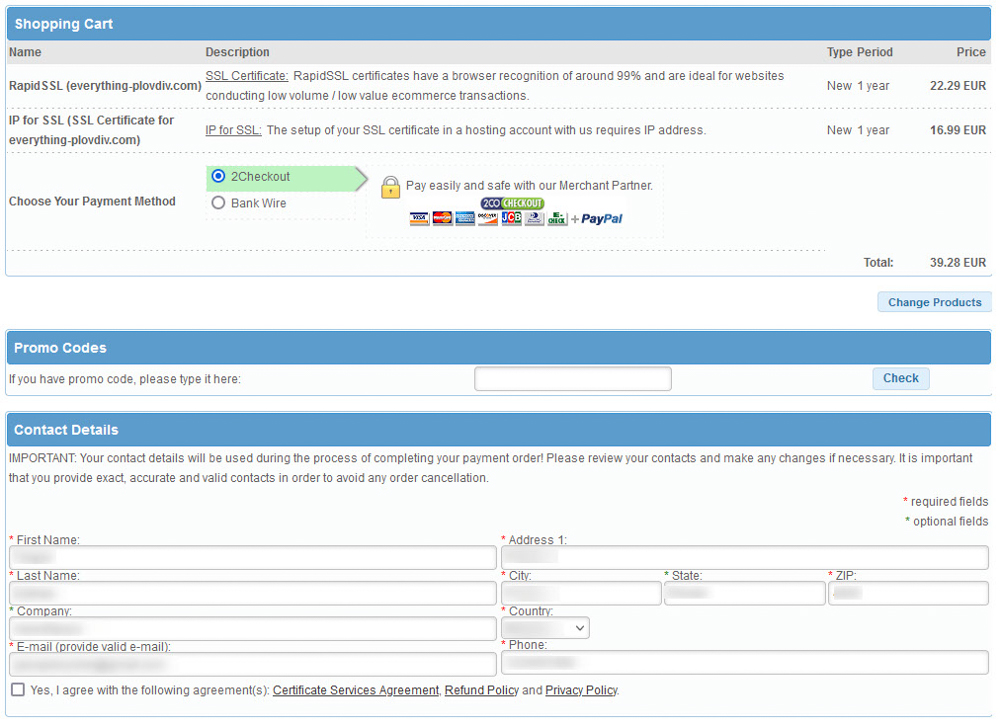Open the Country dropdown

(x=544, y=628)
